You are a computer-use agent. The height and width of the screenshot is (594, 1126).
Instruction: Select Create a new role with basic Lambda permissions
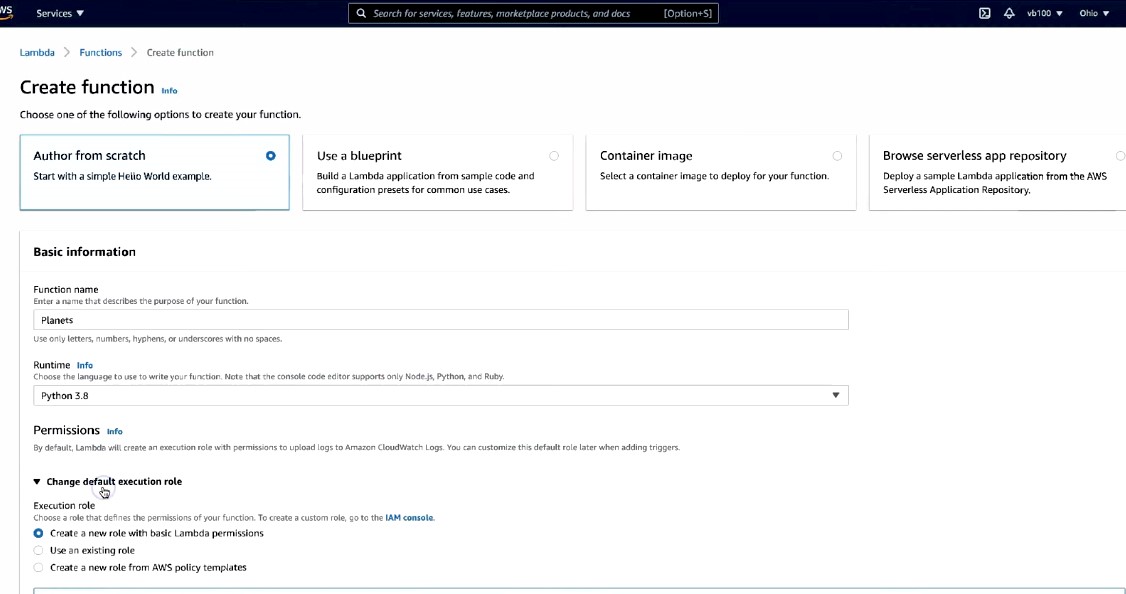[x=149, y=533]
